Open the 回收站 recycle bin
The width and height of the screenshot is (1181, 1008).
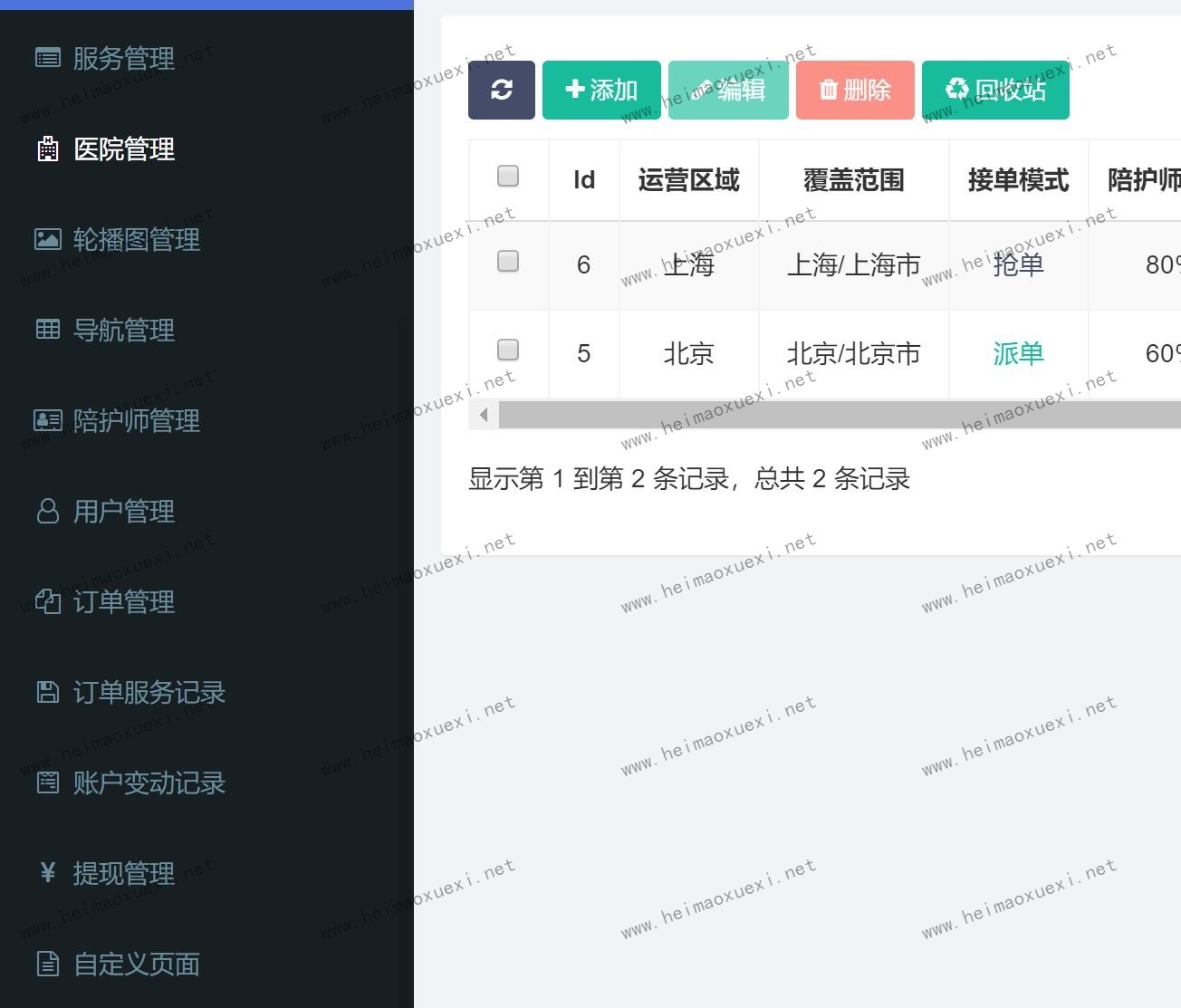995,90
